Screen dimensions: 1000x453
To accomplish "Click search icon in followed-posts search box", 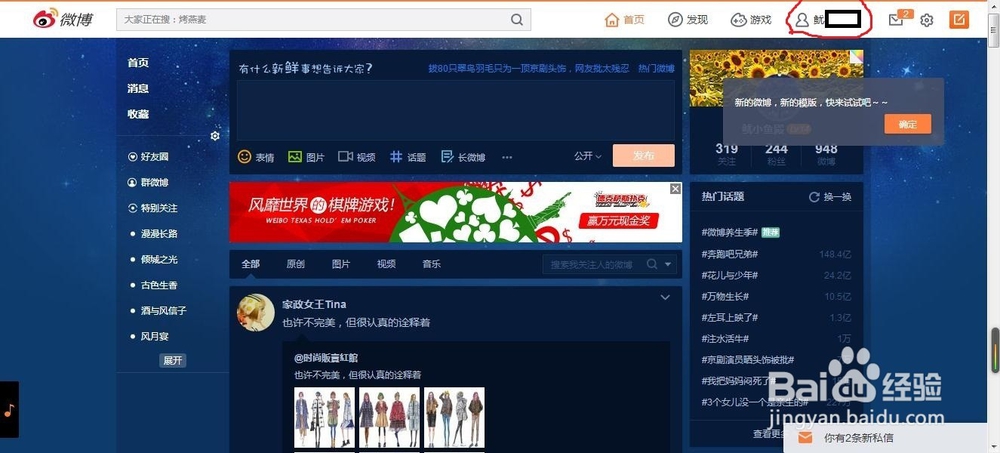I will 652,264.
